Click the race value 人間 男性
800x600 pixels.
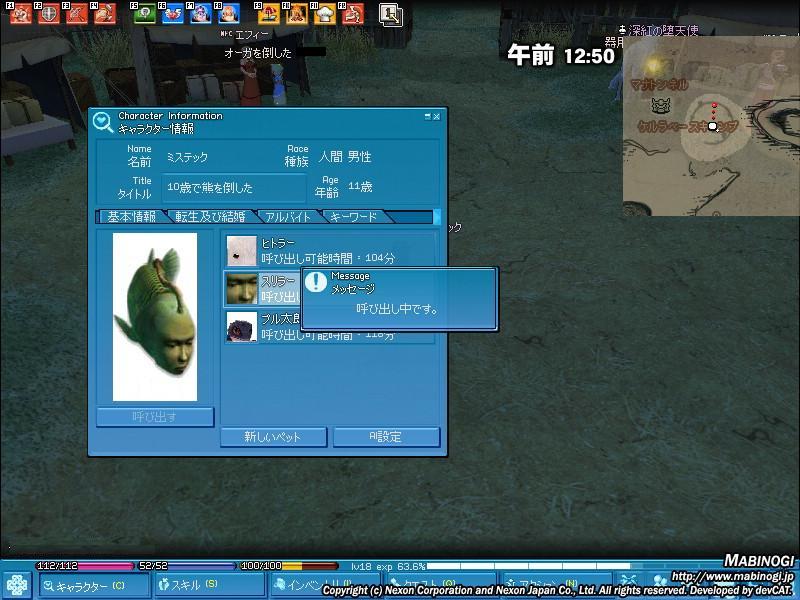[345, 157]
